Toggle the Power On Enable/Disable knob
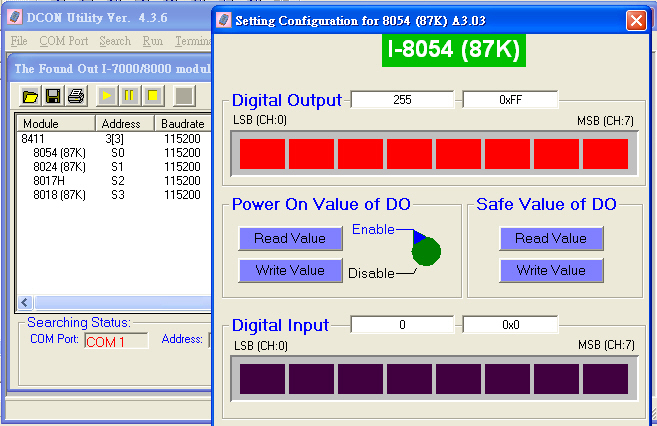 pos(426,251)
